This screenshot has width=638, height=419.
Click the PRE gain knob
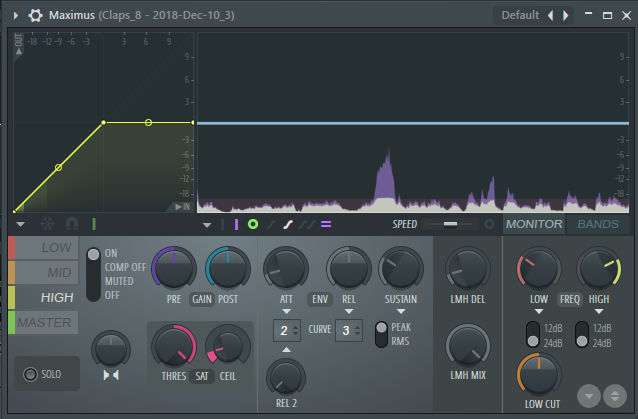[174, 268]
